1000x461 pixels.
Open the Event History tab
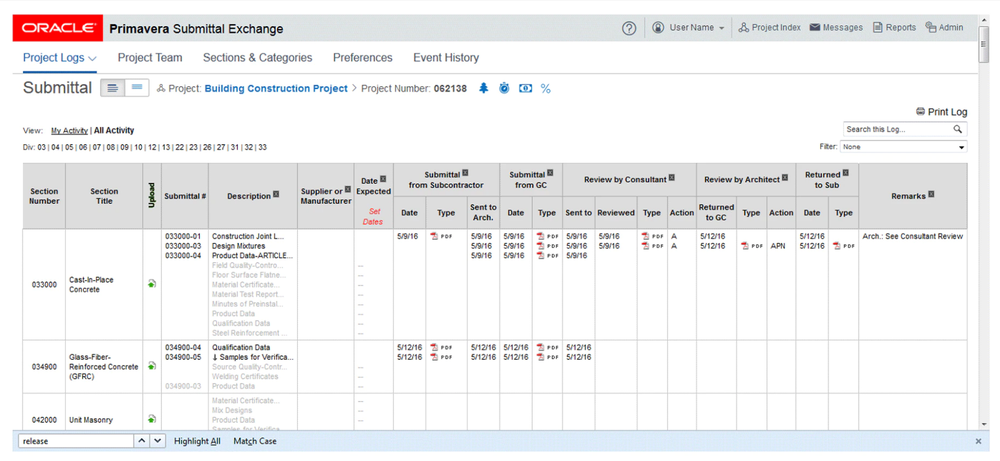(446, 57)
